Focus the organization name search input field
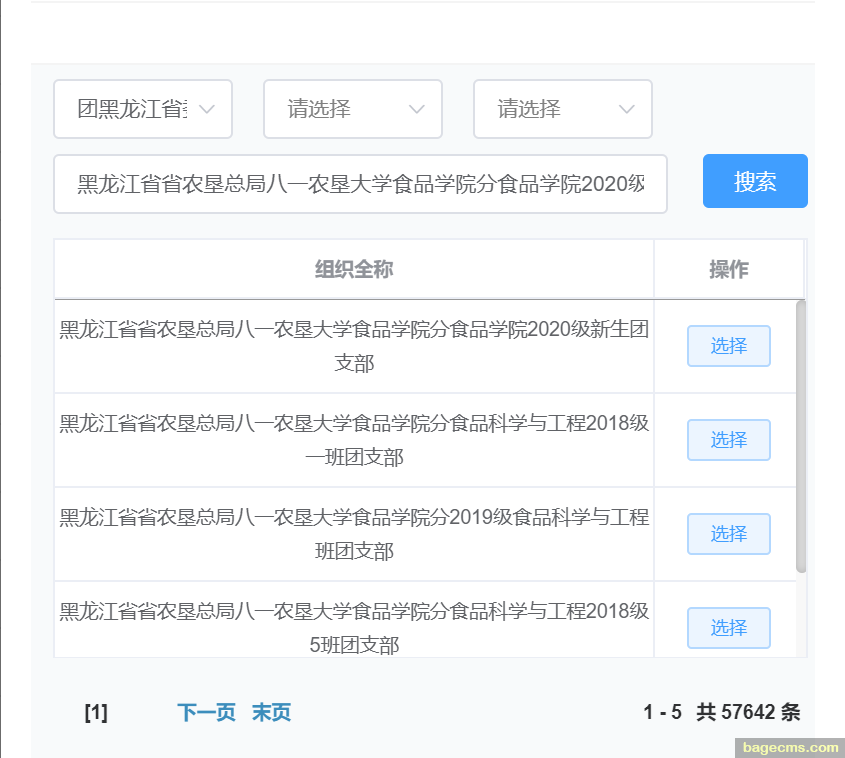 pyautogui.click(x=360, y=184)
